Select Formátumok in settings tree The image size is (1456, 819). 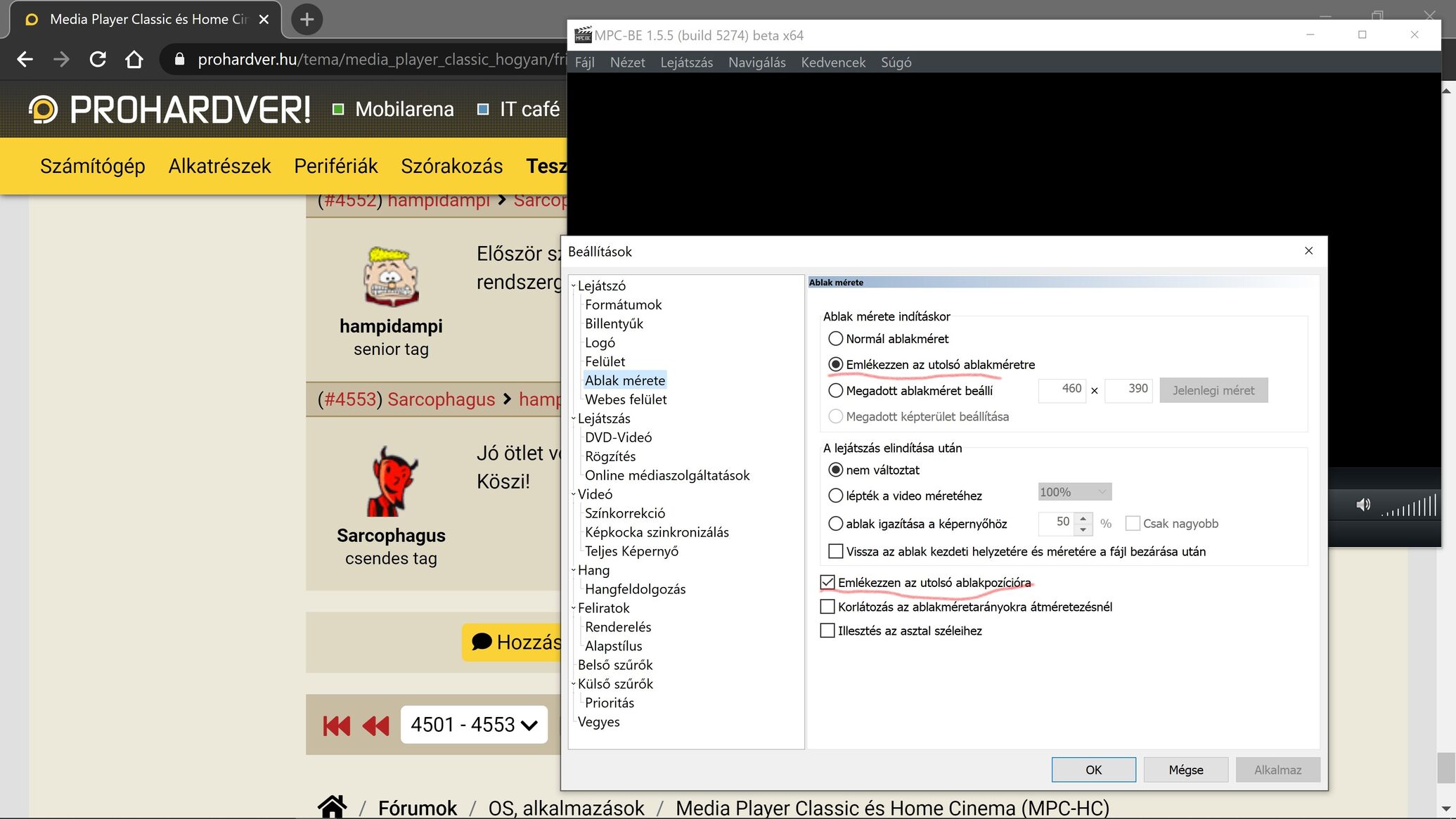point(623,305)
